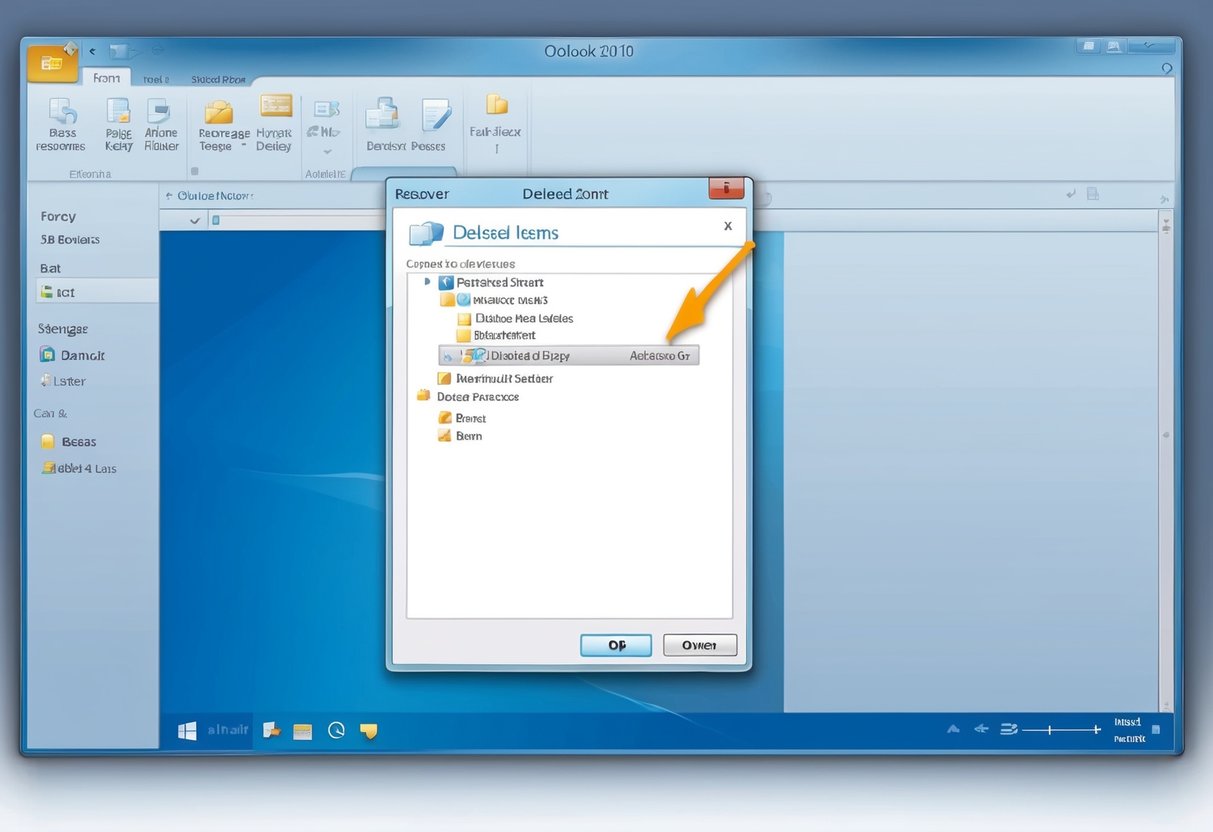Screen dimensions: 1213x832
Task: Switch to the Home ribbon tab
Action: (106, 77)
